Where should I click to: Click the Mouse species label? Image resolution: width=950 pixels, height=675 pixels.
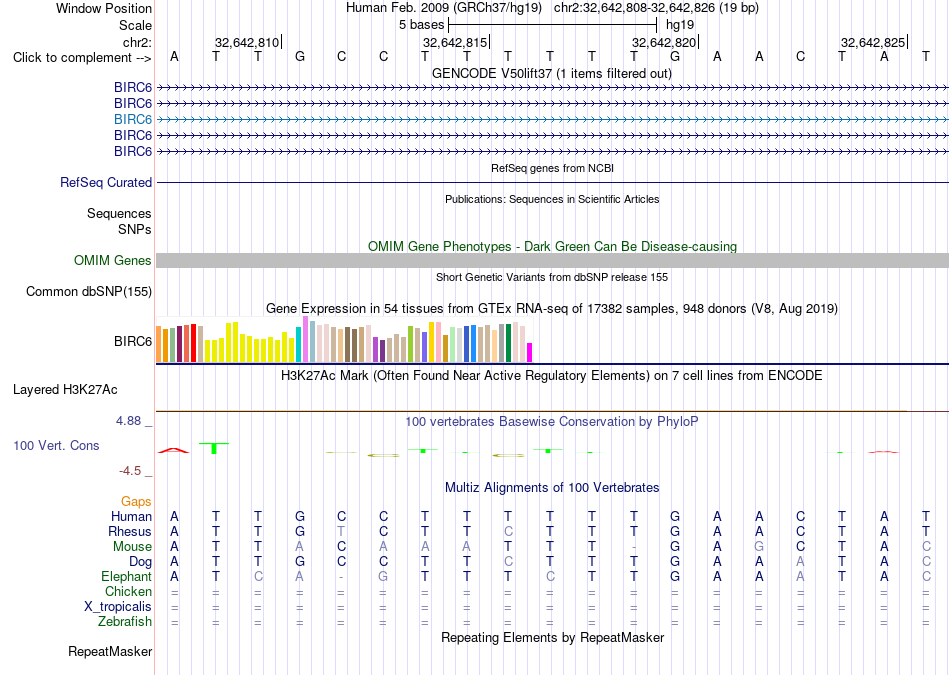(132, 547)
